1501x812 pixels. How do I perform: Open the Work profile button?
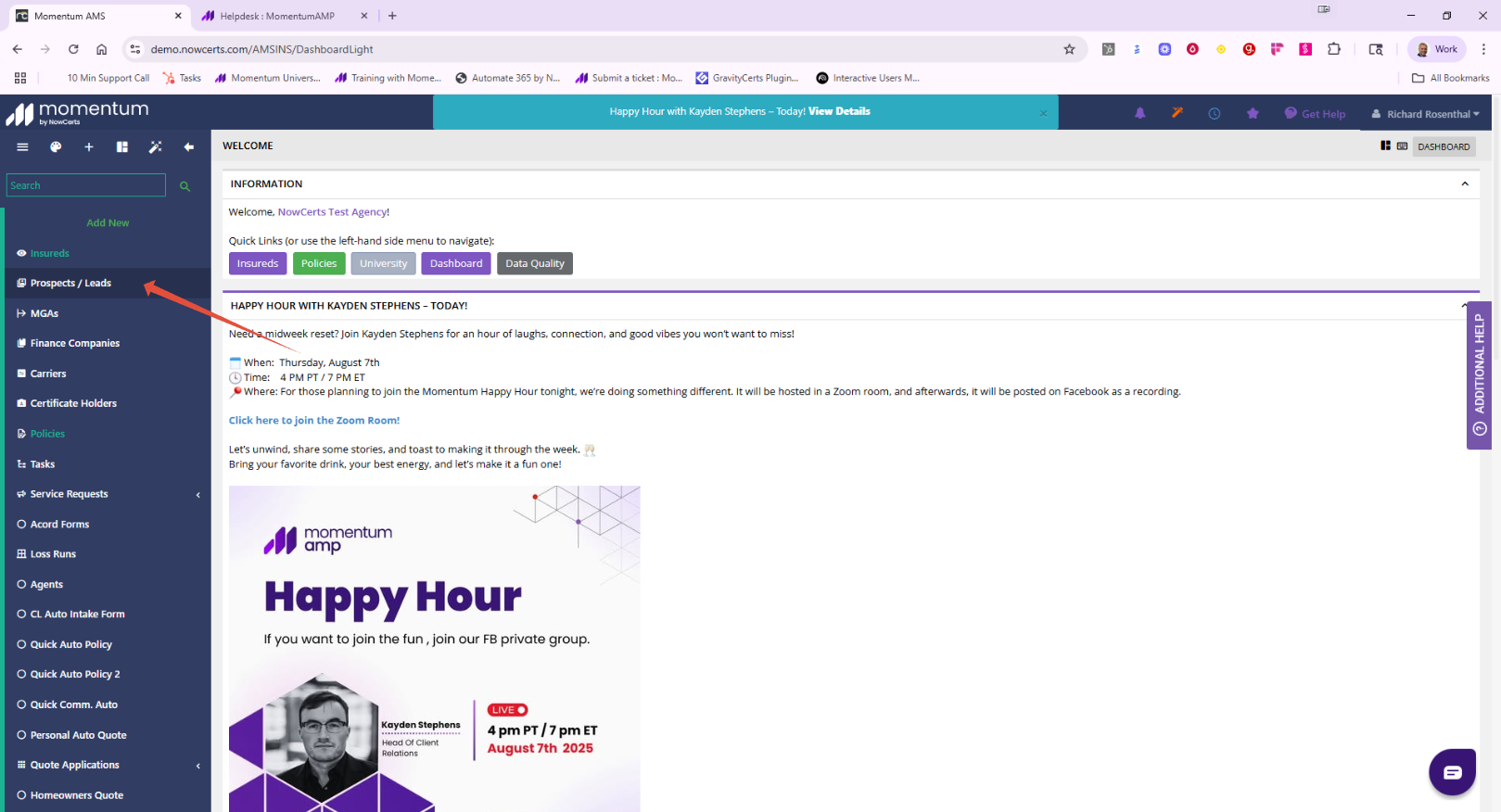pos(1436,49)
